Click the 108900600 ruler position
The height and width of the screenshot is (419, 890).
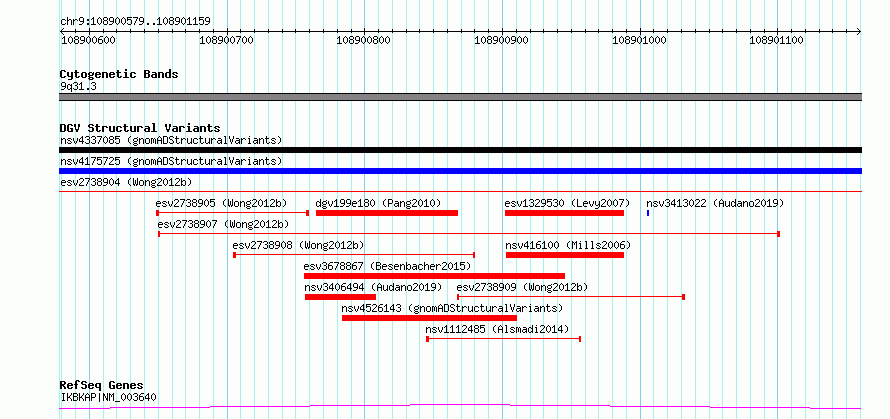tap(87, 40)
